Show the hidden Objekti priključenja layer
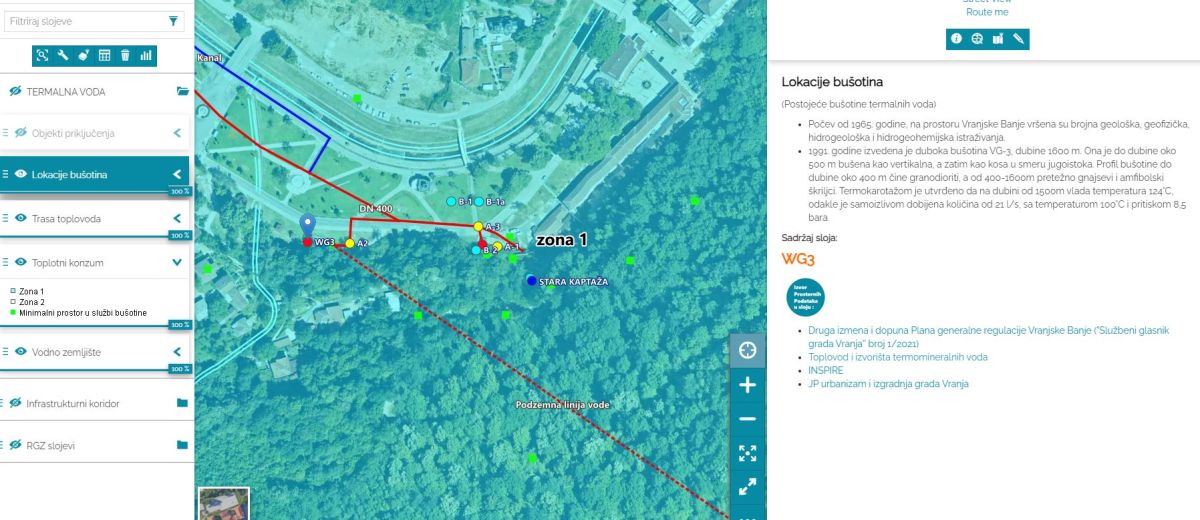 (x=21, y=132)
